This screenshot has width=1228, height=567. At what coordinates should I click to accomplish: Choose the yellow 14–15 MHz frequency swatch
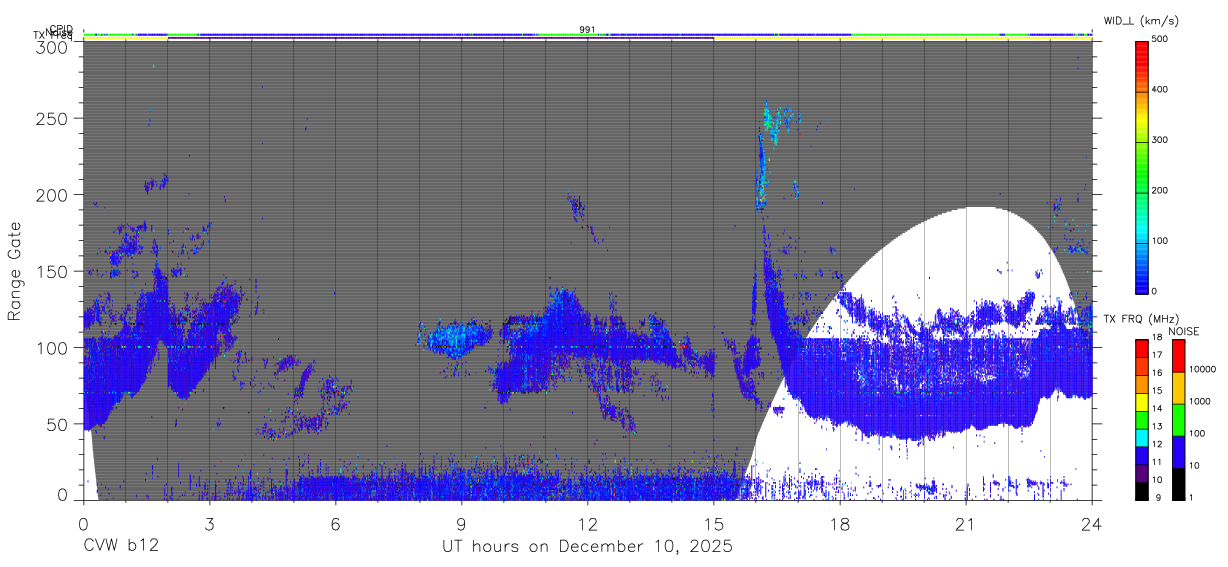(x=1141, y=400)
